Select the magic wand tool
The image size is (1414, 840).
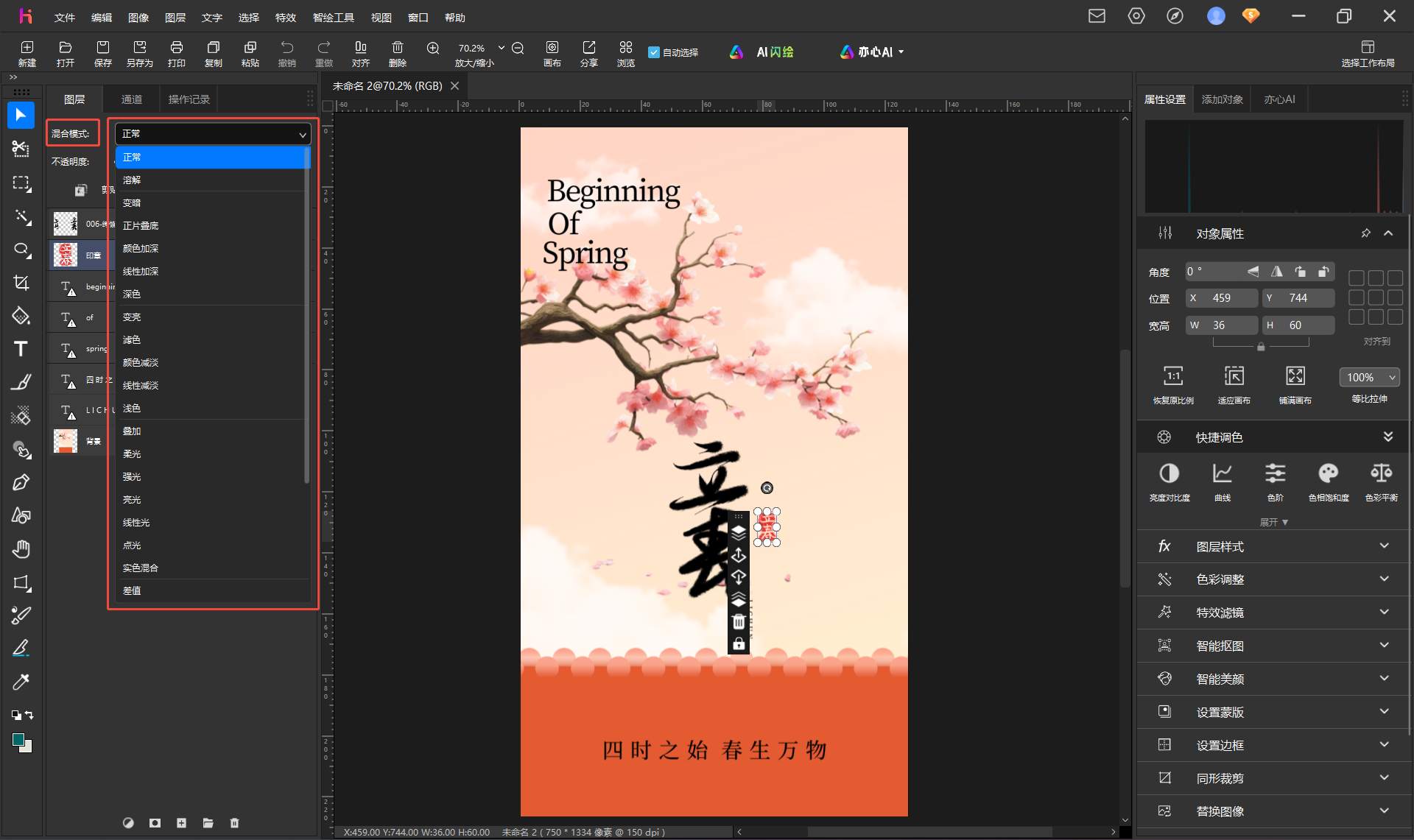pos(22,216)
